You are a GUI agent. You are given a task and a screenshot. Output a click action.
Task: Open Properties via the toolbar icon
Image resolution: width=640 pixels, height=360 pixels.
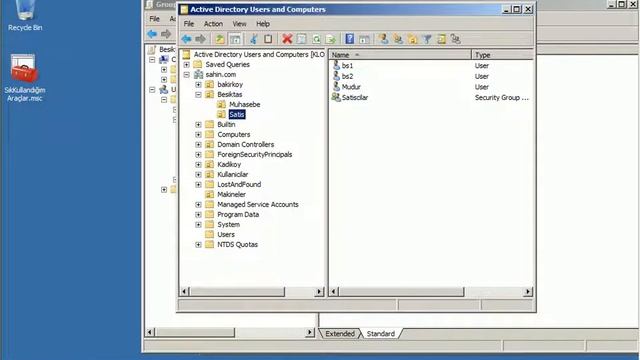pyautogui.click(x=302, y=39)
